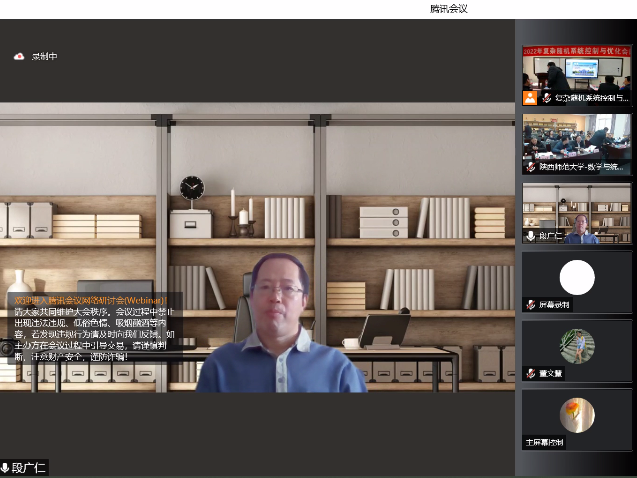The width and height of the screenshot is (637, 478).
Task: Click muted mic icon on 屏幕录制 tile
Action: pos(532,304)
